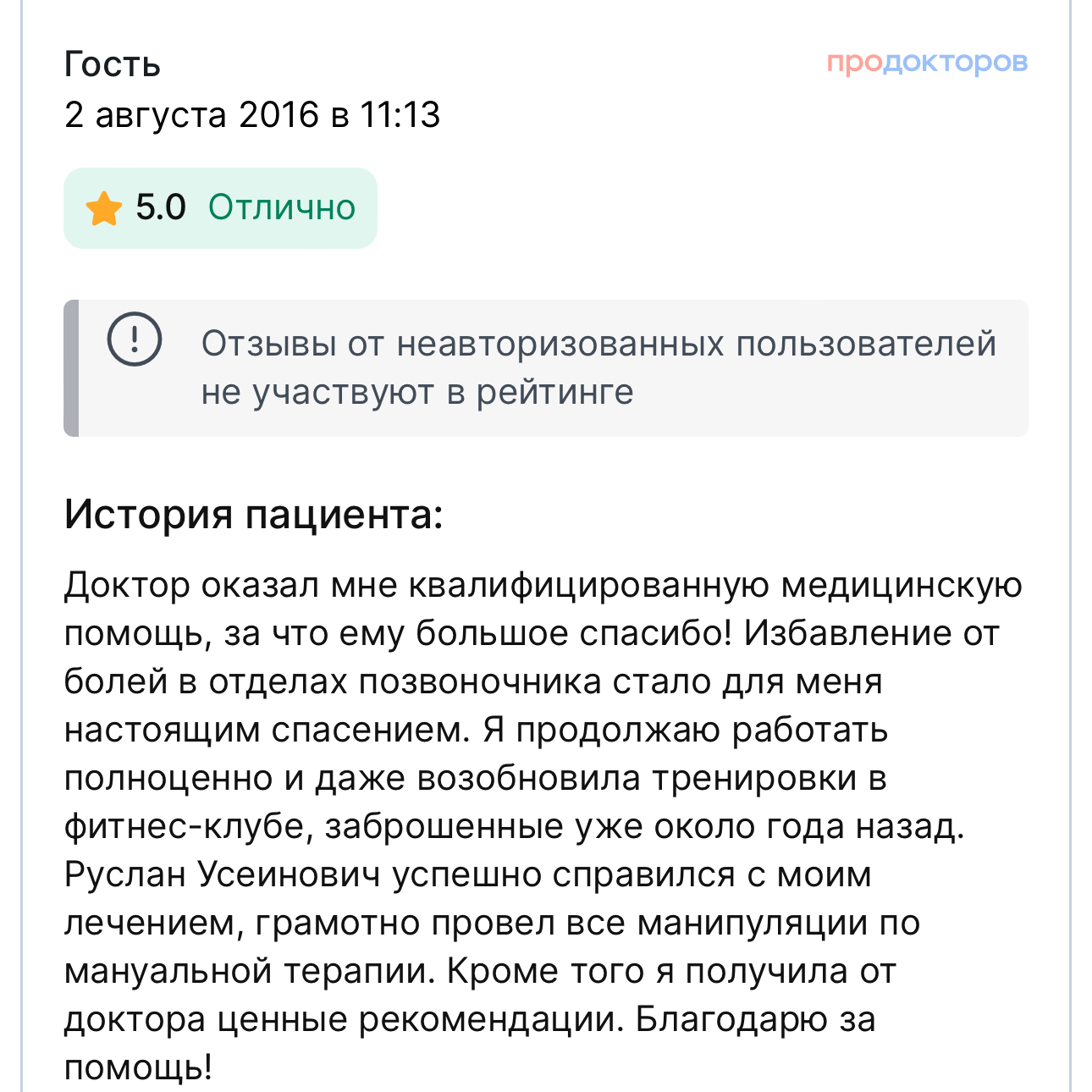The height and width of the screenshot is (1092, 1092).
Task: Click the final word "помощь!"
Action: [138, 1068]
